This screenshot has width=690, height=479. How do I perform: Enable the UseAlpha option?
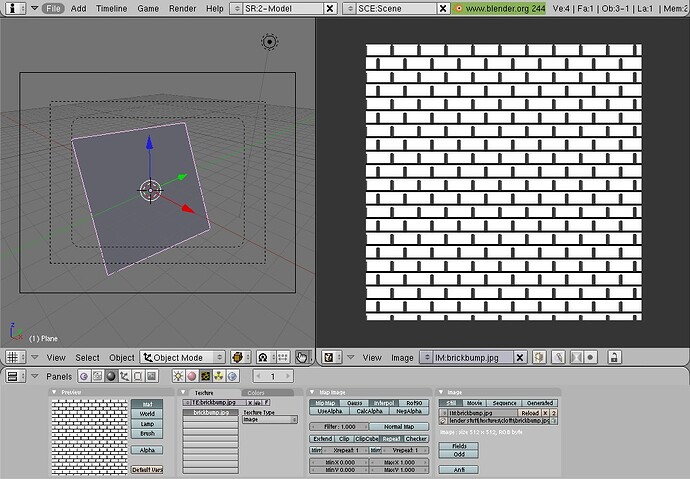pyautogui.click(x=330, y=411)
